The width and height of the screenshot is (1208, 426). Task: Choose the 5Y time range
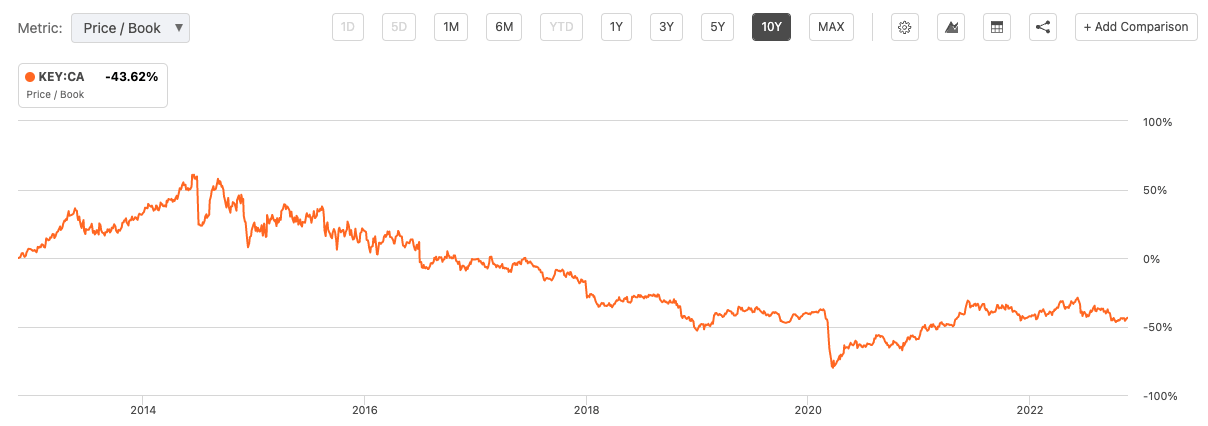click(717, 27)
